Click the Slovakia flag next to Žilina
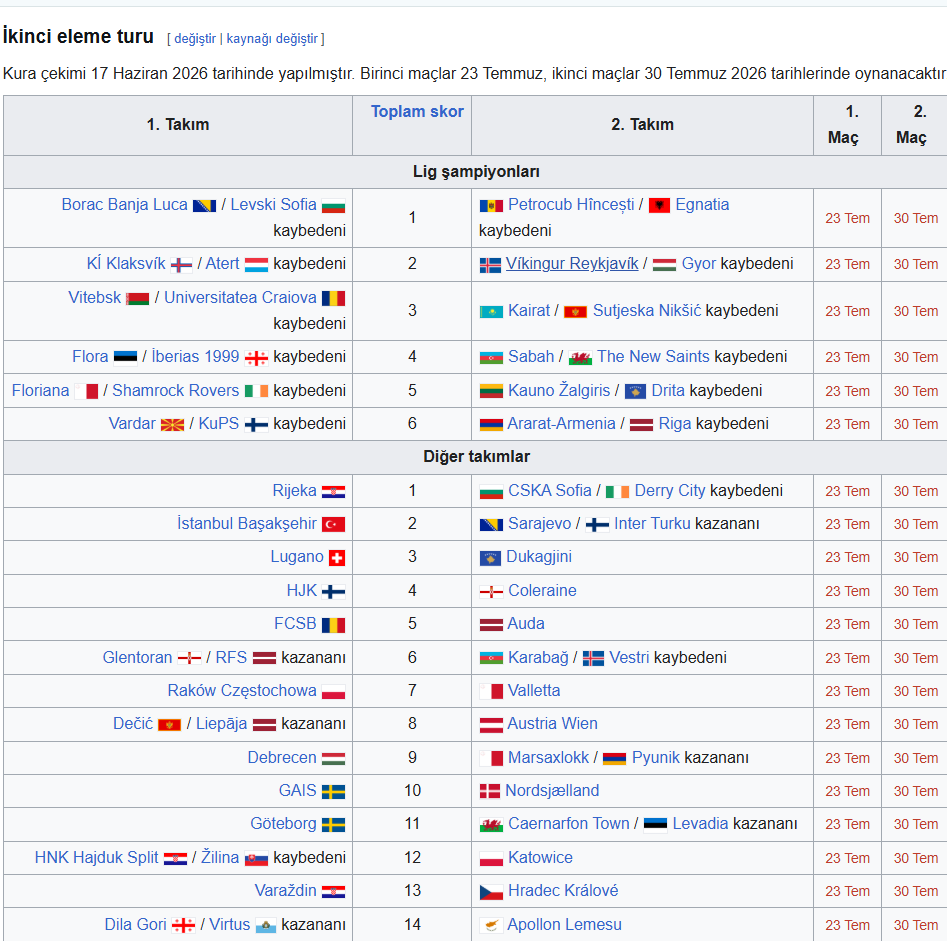947x941 pixels. click(256, 858)
